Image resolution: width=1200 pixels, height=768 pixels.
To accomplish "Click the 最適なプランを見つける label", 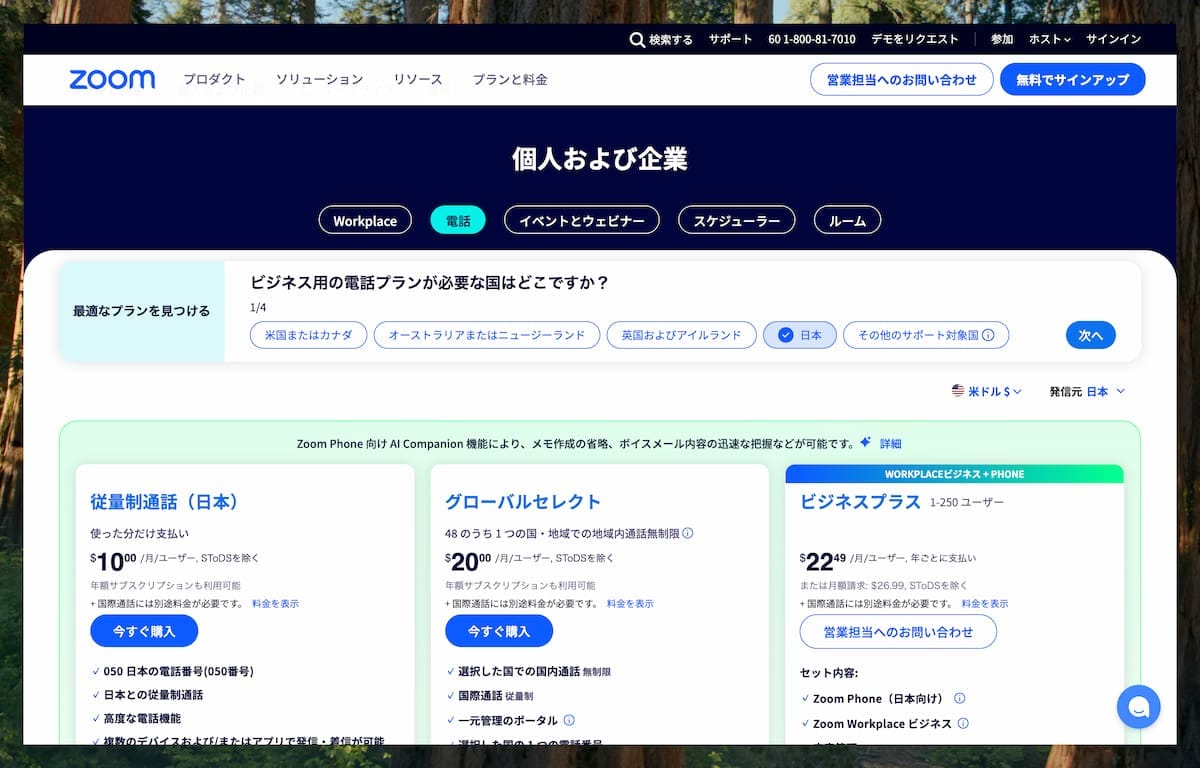I will pyautogui.click(x=141, y=311).
